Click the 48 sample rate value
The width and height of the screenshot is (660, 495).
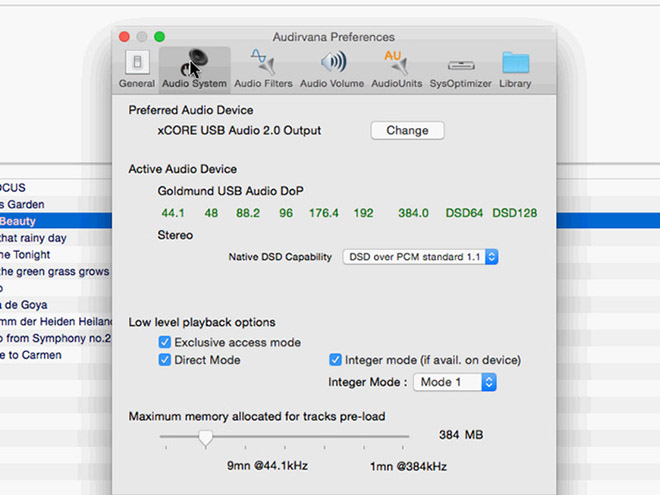click(x=211, y=213)
